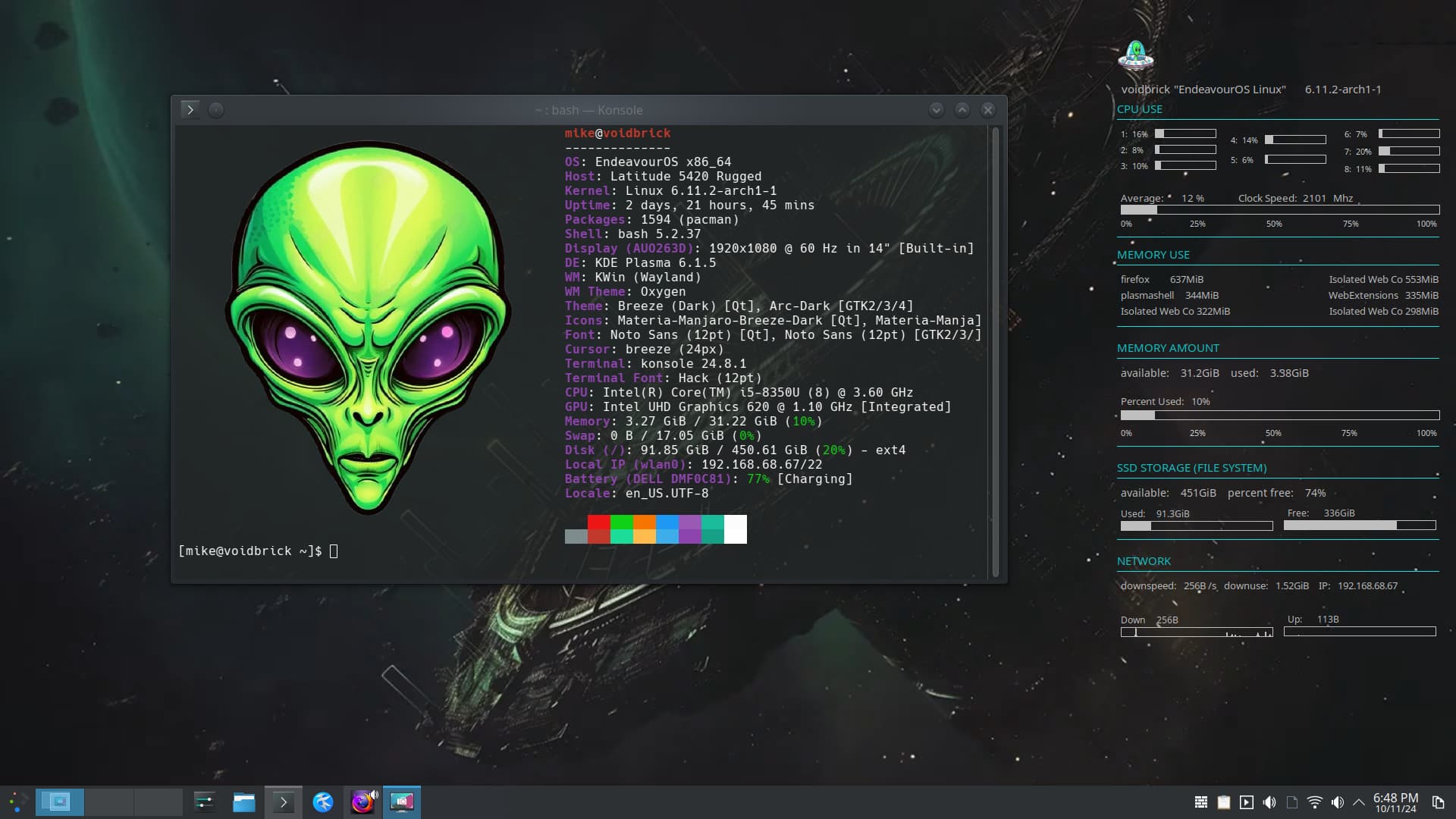The height and width of the screenshot is (819, 1456).
Task: Click the 'IP: 192.168.68.67' value in the Network section
Action: [x=1357, y=586]
